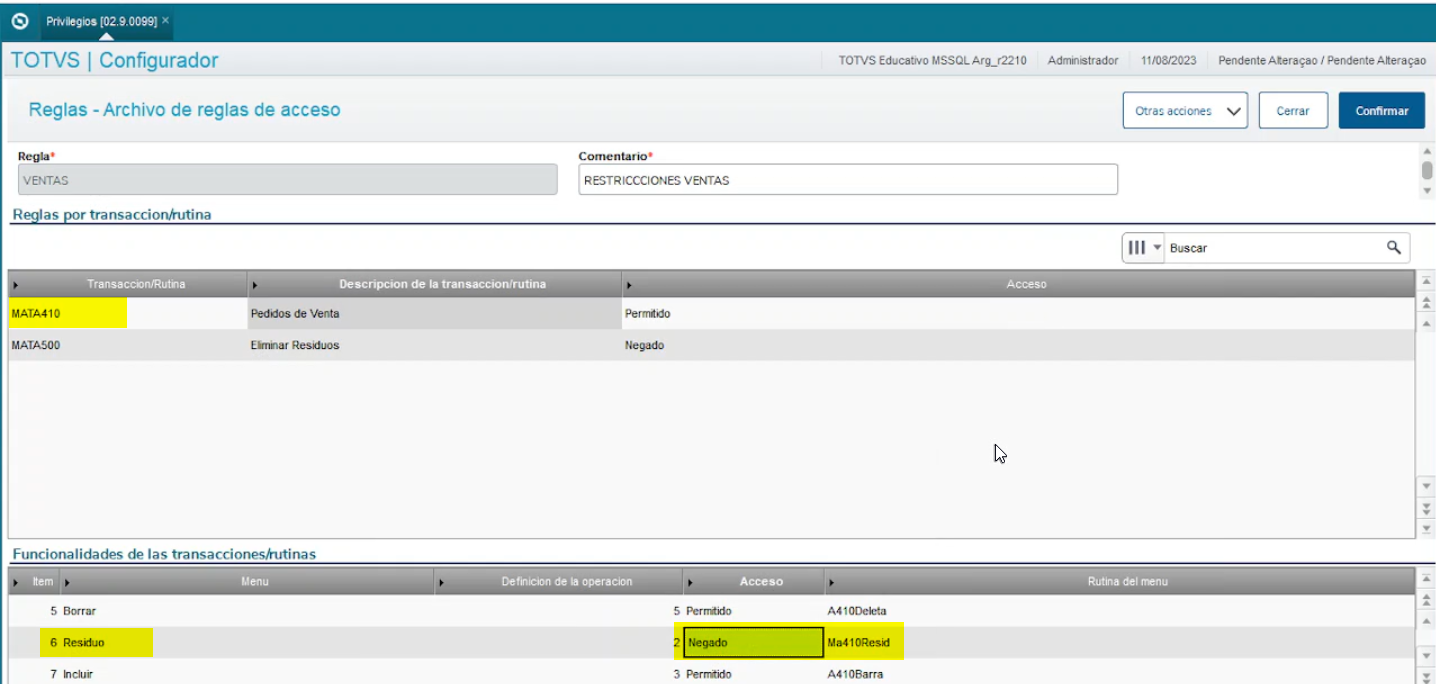
Task: Click the Buscar search field
Action: click(x=1275, y=248)
